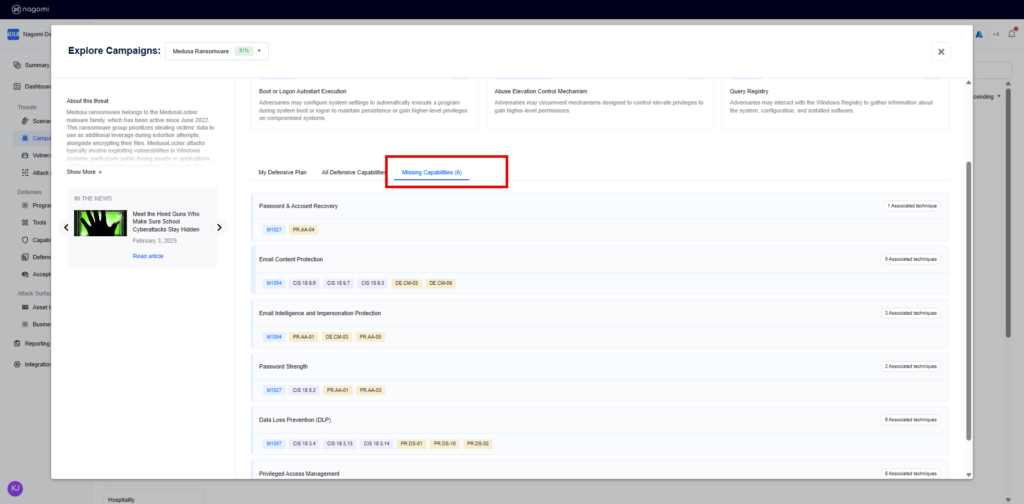This screenshot has width=1024, height=504.
Task: Expand threat description with Show More
Action: [84, 172]
